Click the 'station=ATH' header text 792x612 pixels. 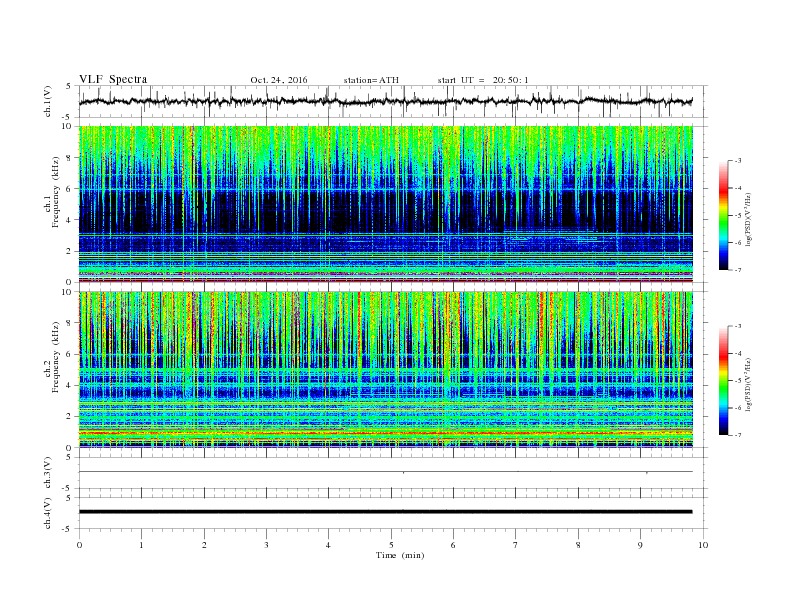click(x=371, y=80)
